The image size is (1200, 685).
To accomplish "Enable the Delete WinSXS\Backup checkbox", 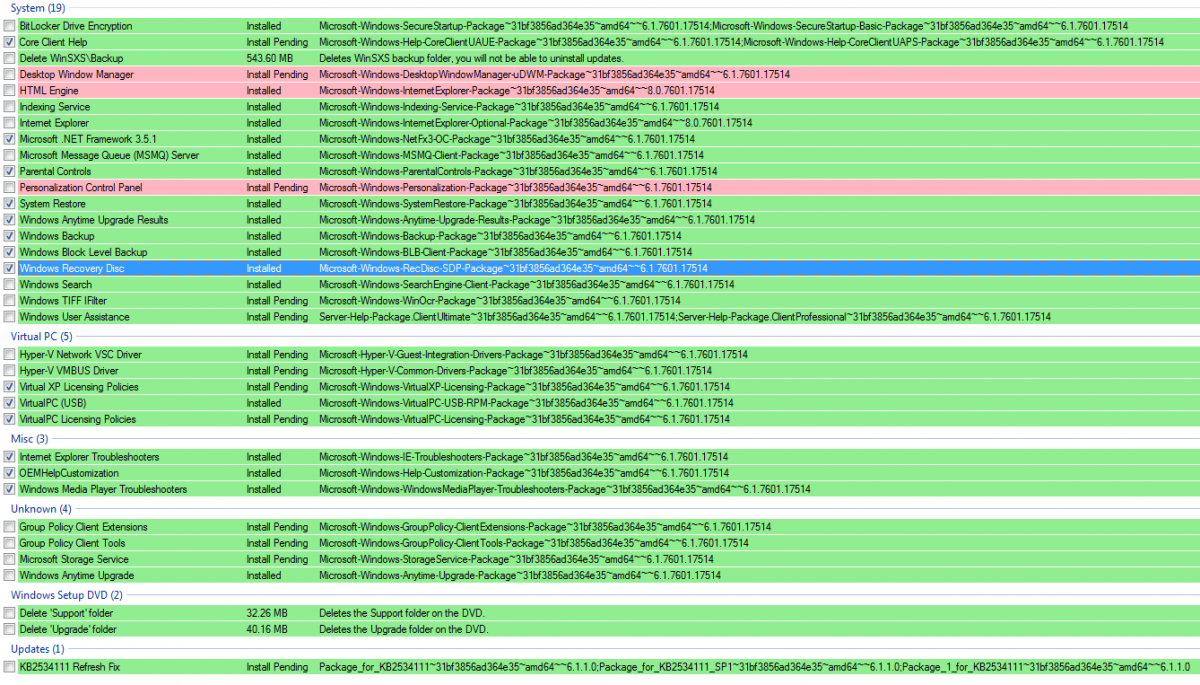I will (x=10, y=58).
